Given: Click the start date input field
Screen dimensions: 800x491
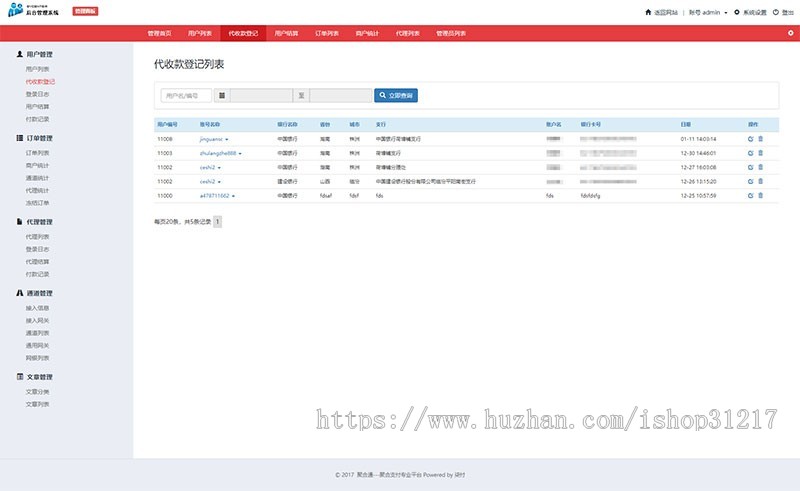Looking at the screenshot, I should click(261, 95).
